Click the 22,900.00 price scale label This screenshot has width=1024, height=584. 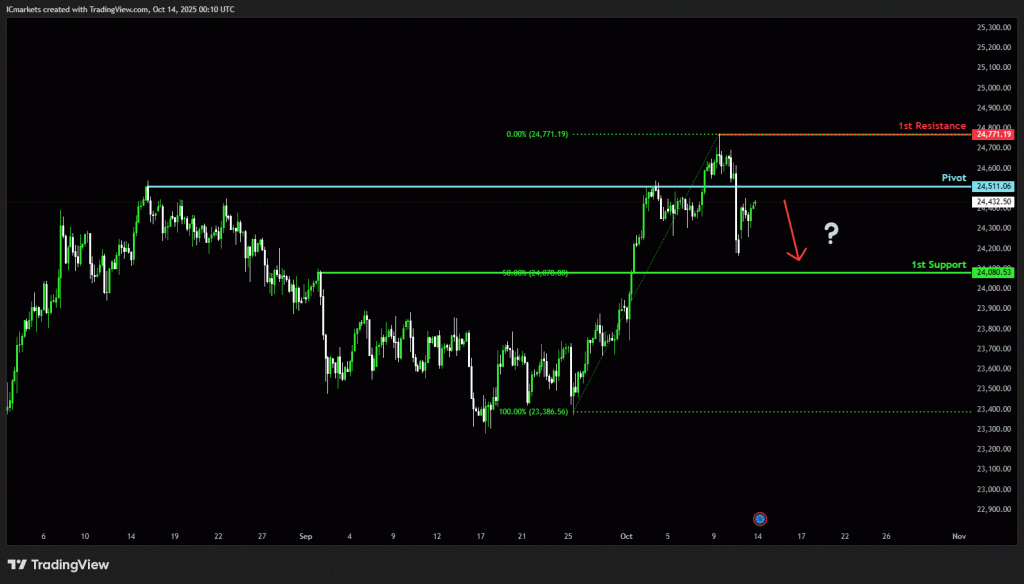click(x=994, y=509)
